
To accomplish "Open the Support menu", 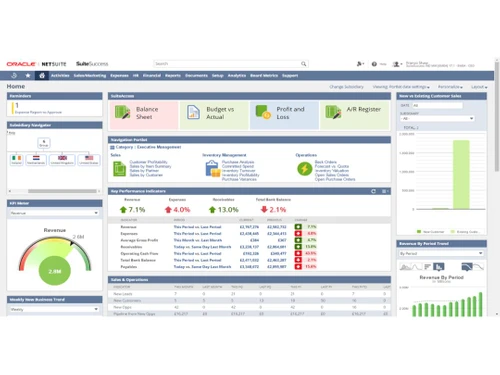I will pyautogui.click(x=290, y=76).
